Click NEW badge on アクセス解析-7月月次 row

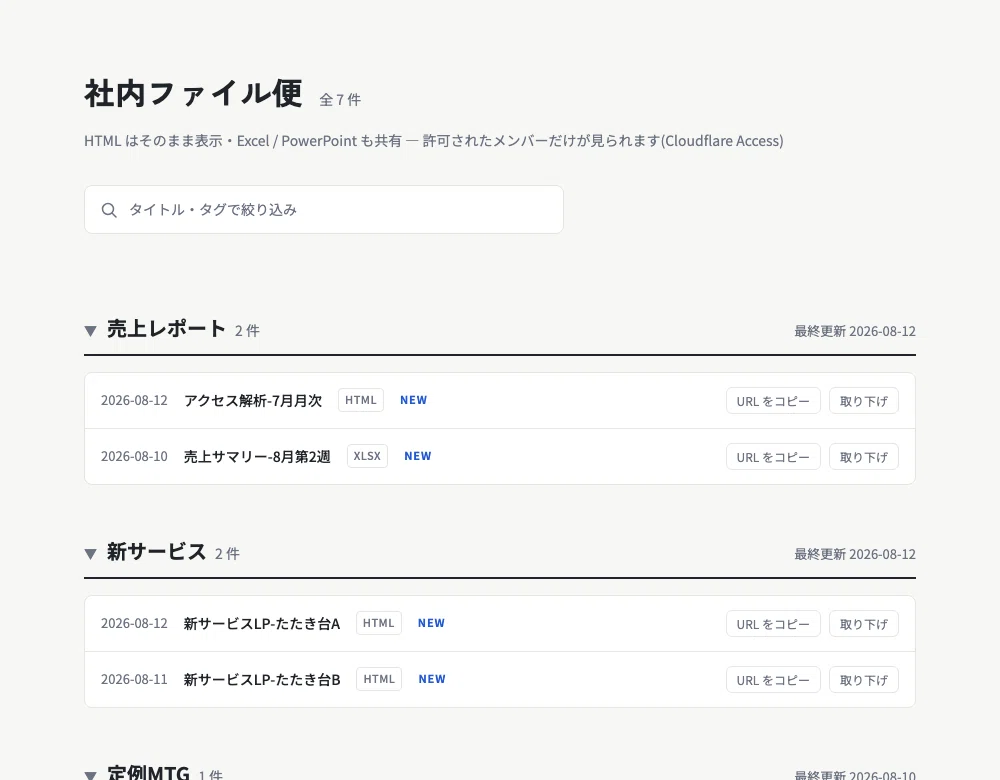(x=414, y=400)
